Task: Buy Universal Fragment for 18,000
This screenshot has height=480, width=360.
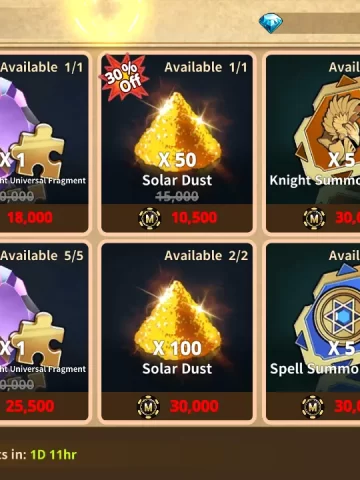Action: [x=44, y=218]
